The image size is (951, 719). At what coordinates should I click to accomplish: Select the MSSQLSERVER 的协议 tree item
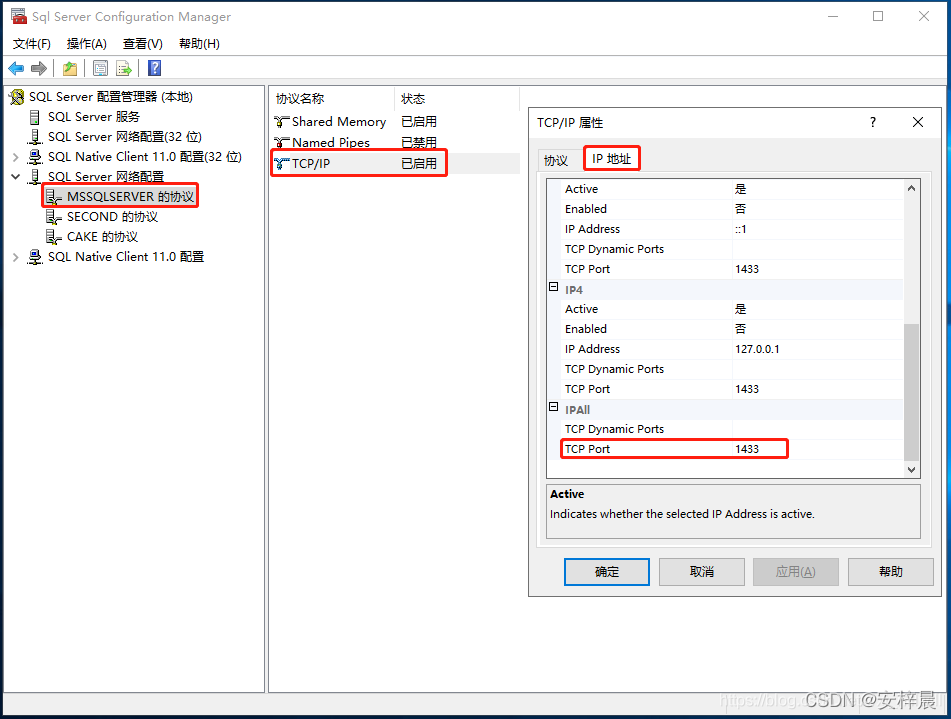click(x=130, y=197)
